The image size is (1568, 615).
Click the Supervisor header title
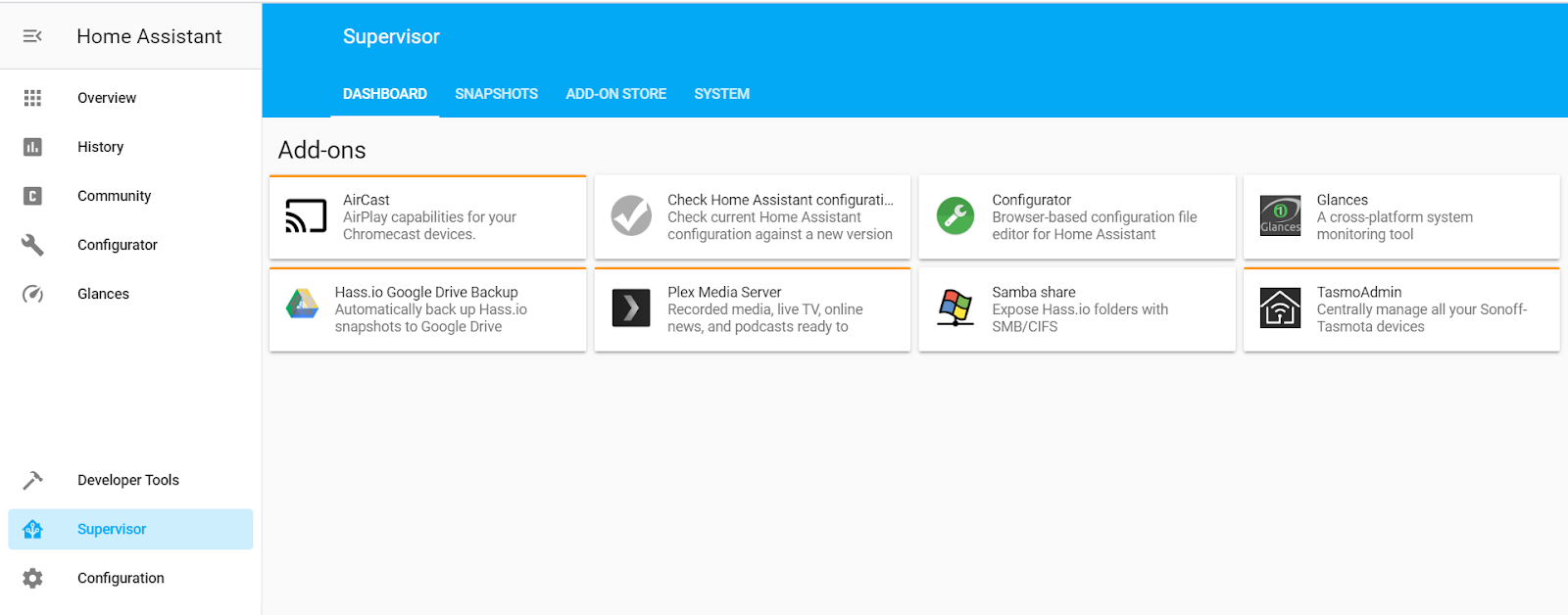pos(391,36)
